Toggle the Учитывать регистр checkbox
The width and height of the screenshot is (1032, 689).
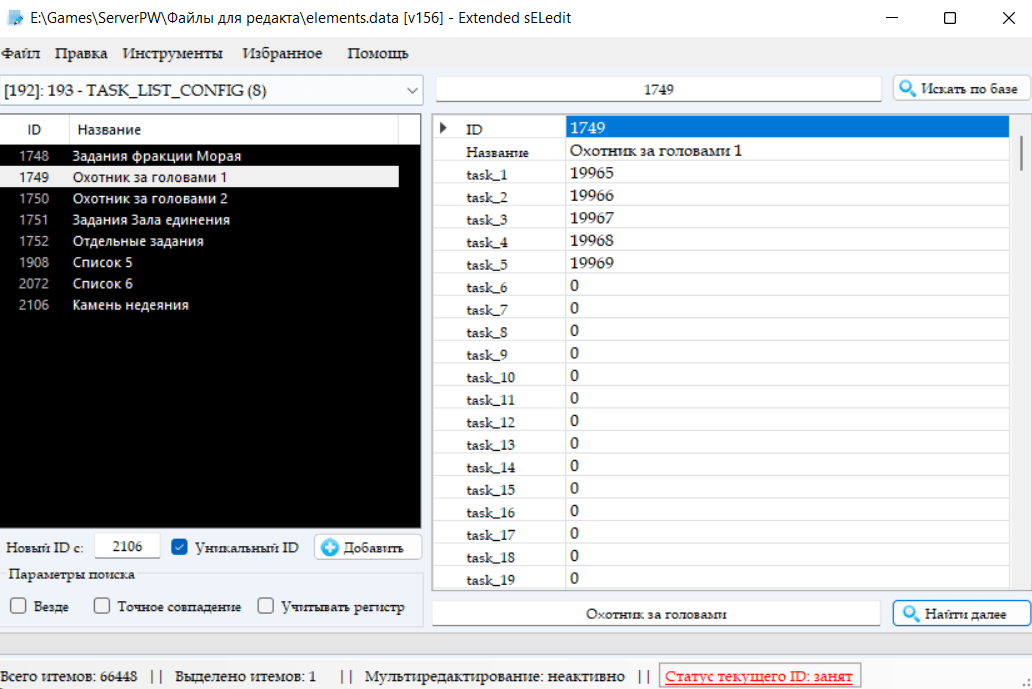266,606
